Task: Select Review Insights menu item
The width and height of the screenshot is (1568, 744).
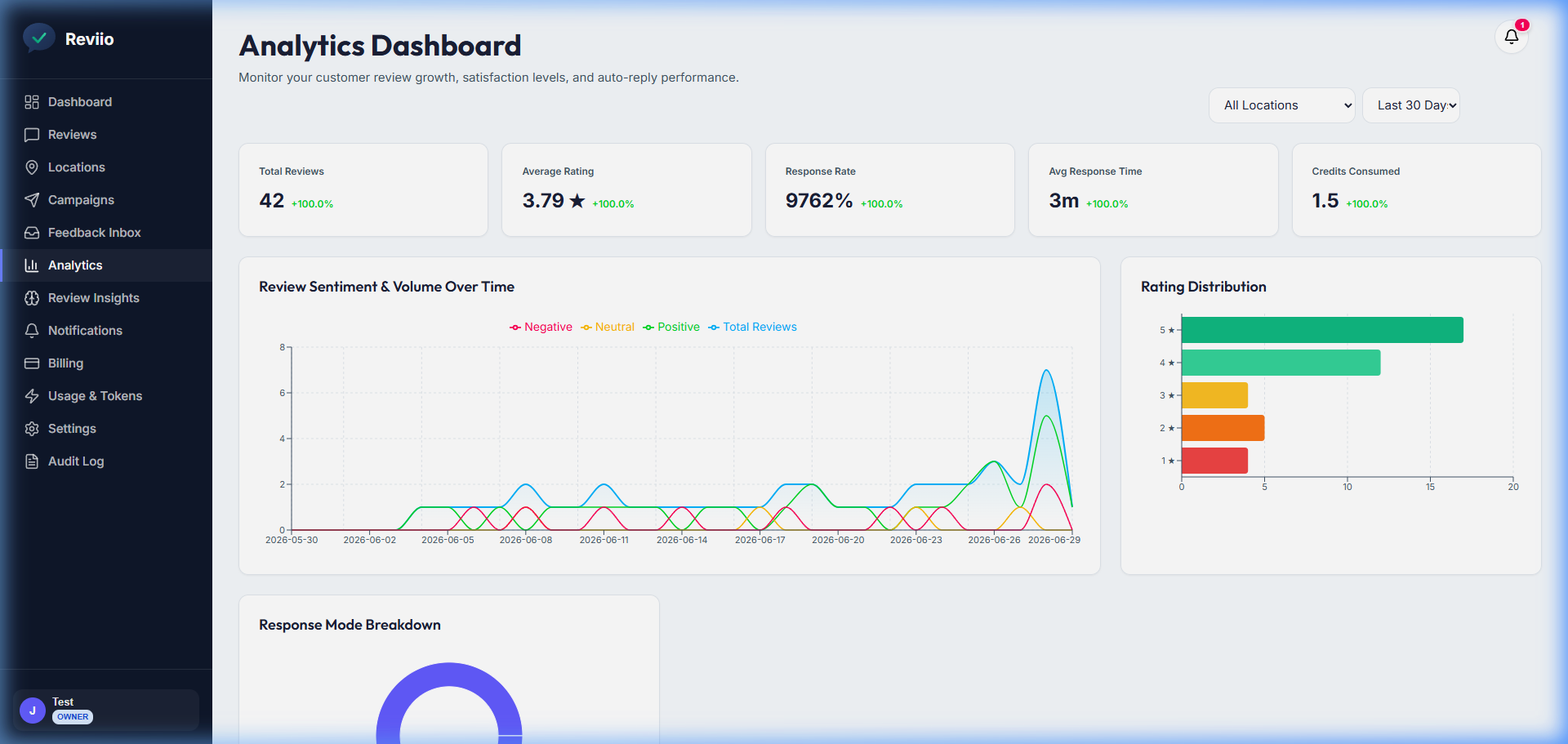Action: tap(106, 298)
